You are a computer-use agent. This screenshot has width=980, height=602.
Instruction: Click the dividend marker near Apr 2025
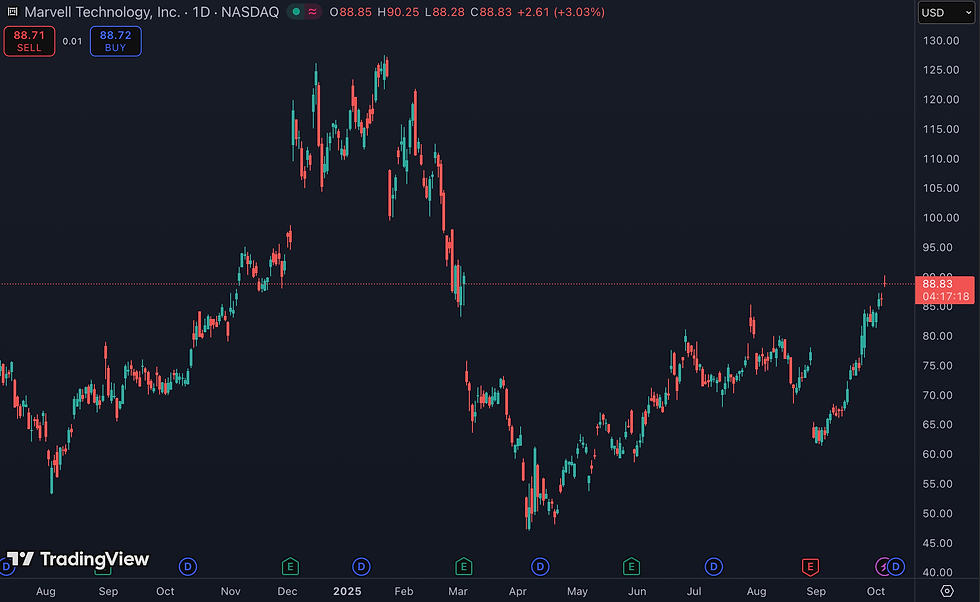540,567
